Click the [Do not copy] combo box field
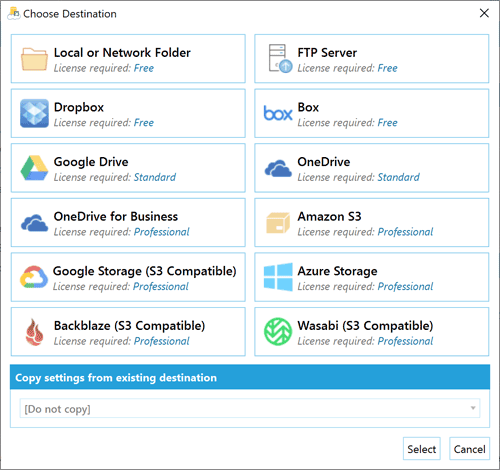This screenshot has height=470, width=500. point(250,408)
